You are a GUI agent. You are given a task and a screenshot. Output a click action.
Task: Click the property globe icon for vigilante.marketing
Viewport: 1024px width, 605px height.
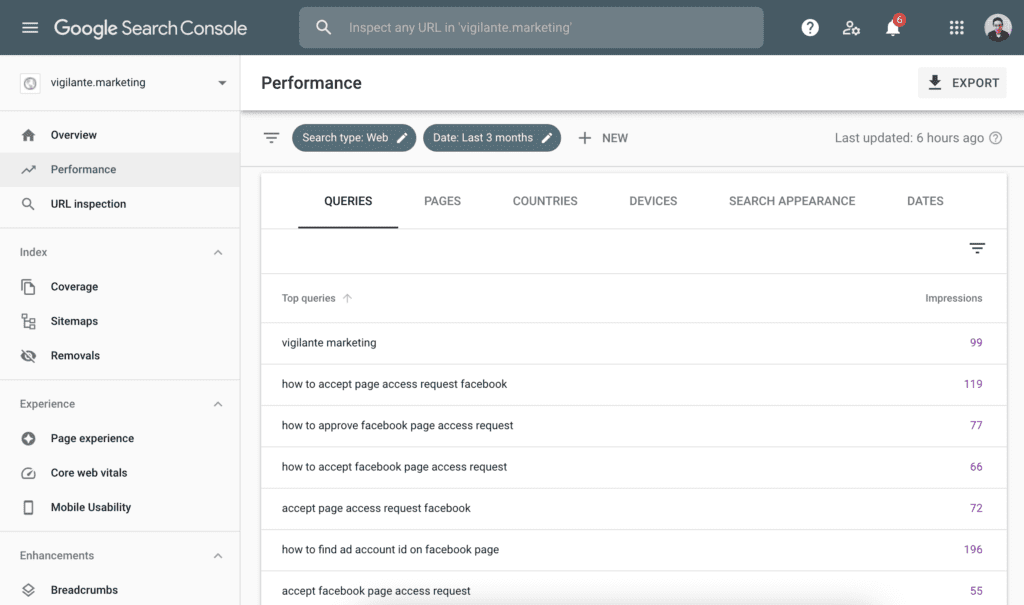pyautogui.click(x=30, y=83)
